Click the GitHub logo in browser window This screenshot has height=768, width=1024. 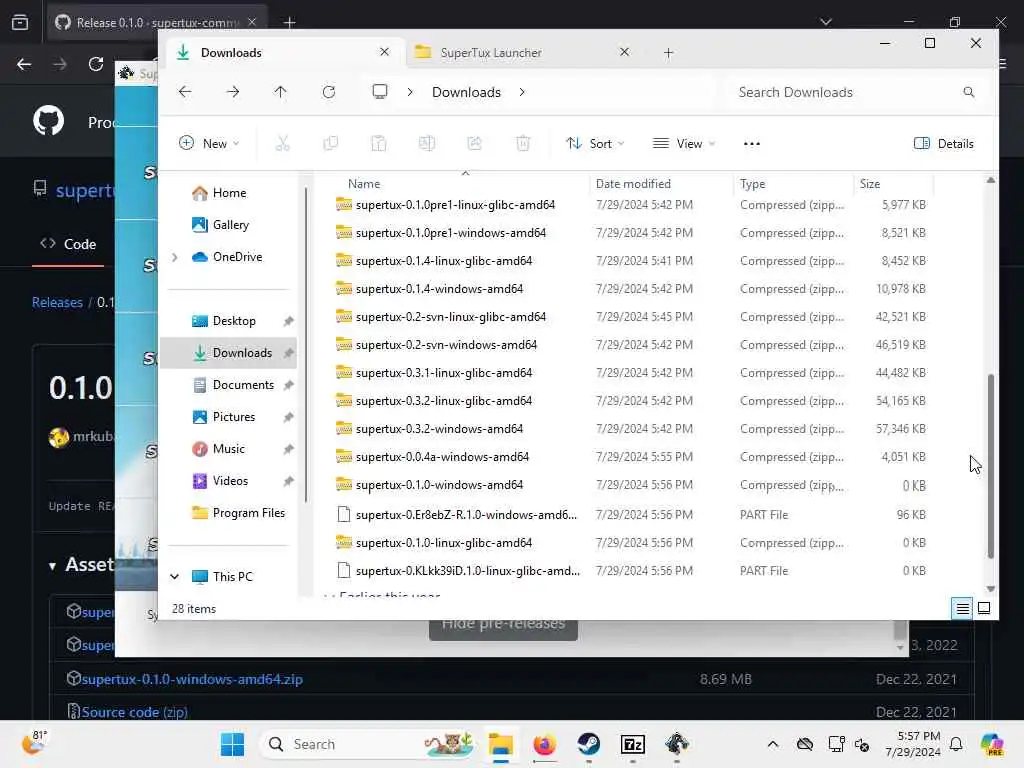click(x=49, y=120)
